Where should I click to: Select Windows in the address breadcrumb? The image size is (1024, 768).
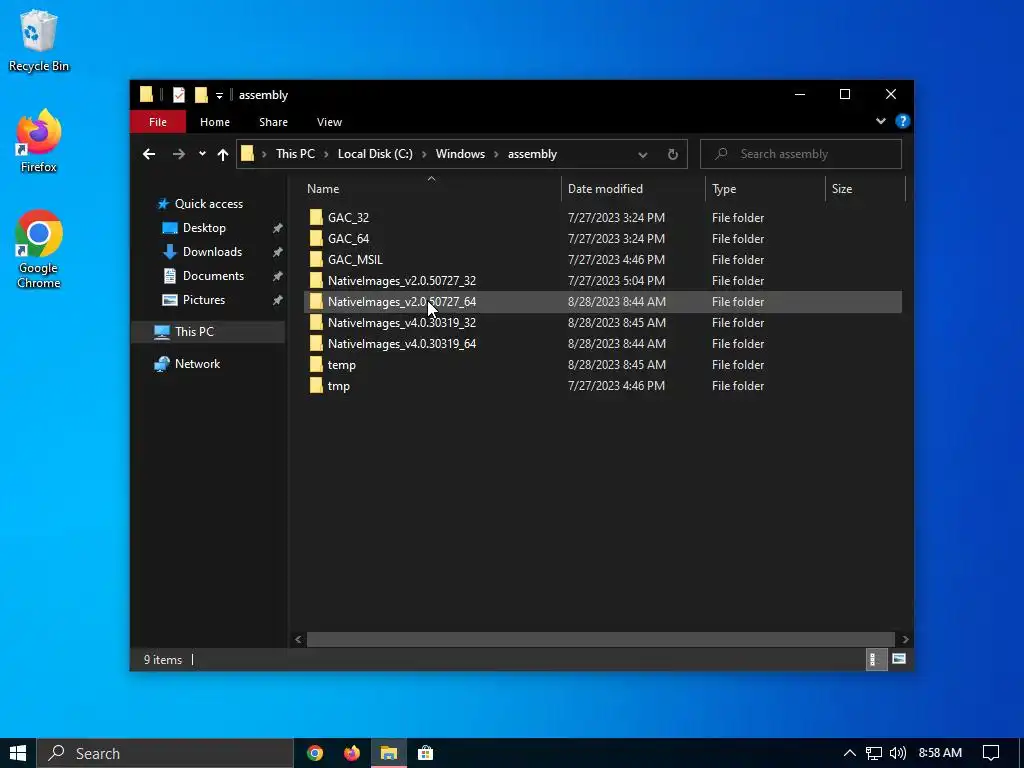[460, 154]
